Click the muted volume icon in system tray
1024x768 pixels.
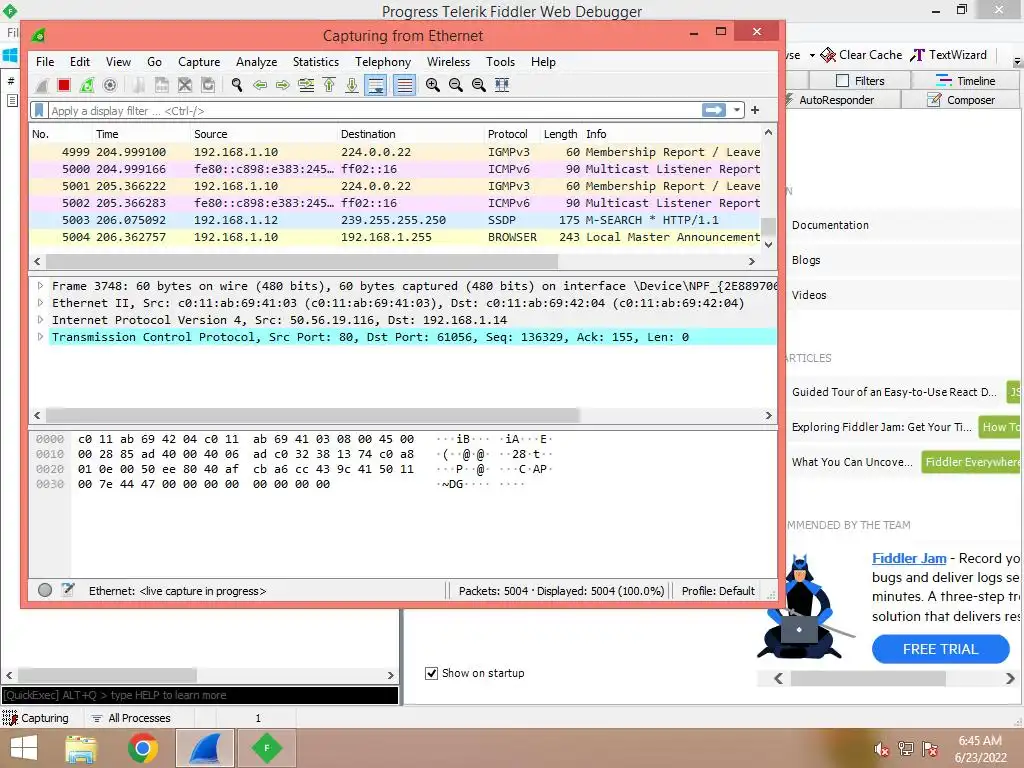pos(882,749)
